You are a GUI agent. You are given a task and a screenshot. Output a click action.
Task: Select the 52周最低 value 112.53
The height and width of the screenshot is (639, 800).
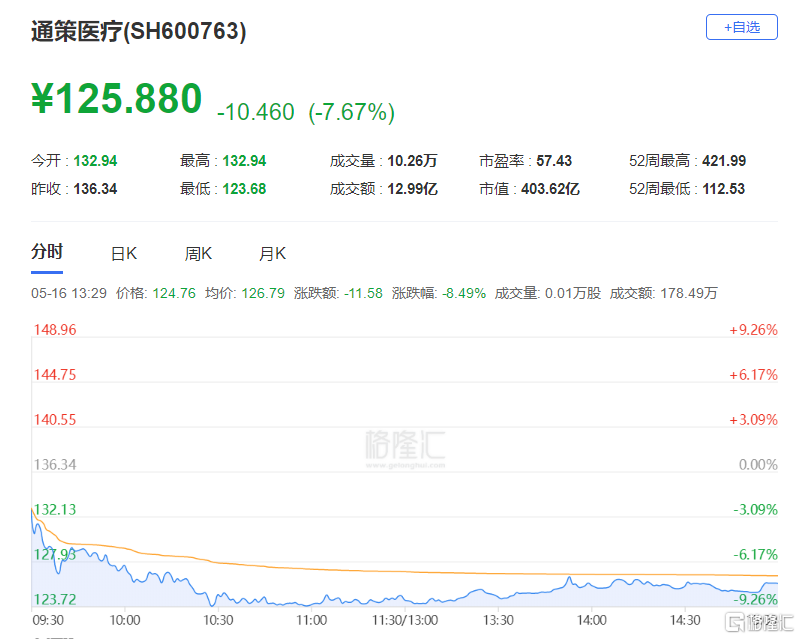tap(724, 189)
